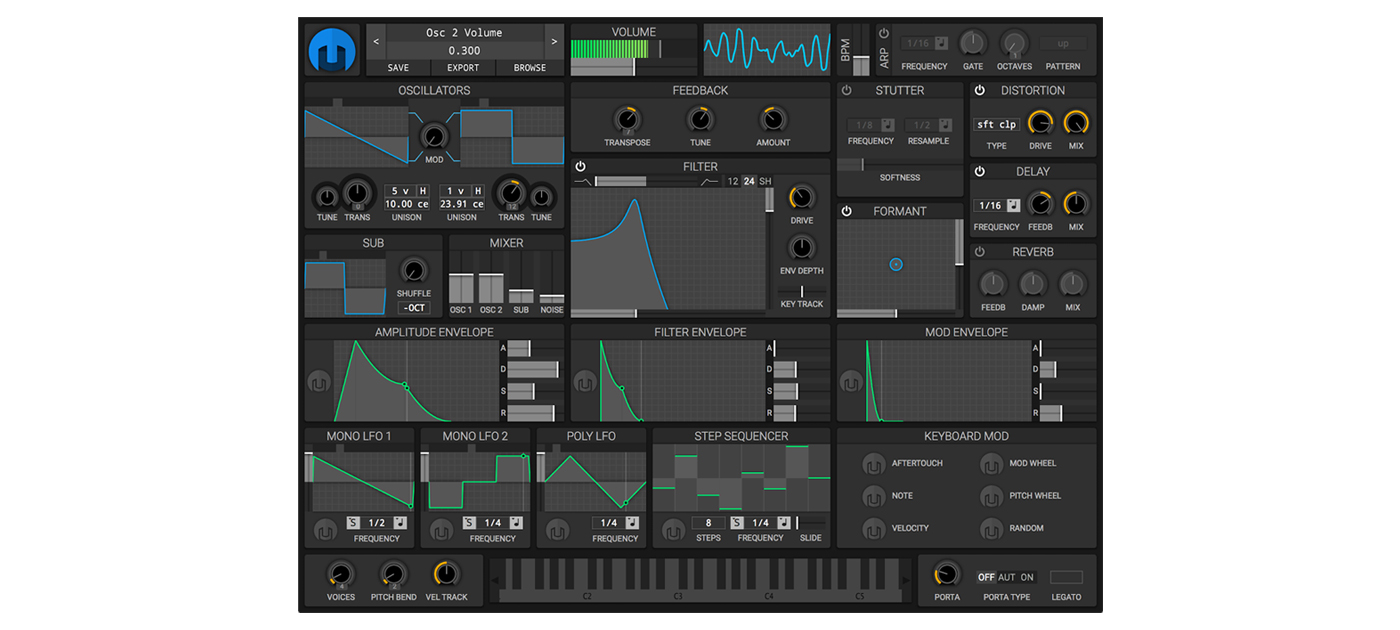Screen dimensions: 1400x630
Task: Click the Delay frequency note sync icon
Action: click(1014, 206)
